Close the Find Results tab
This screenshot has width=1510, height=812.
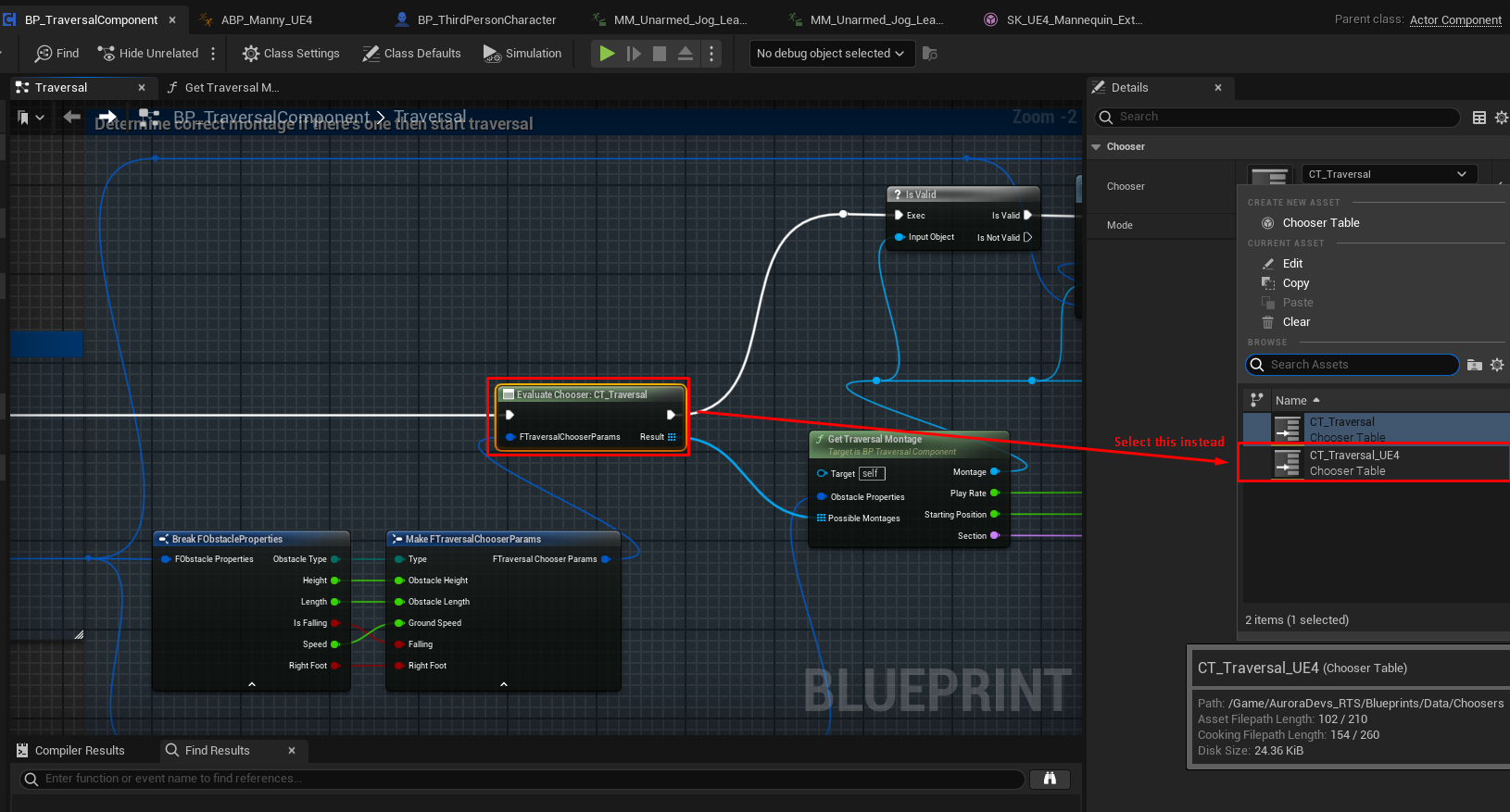(x=292, y=750)
